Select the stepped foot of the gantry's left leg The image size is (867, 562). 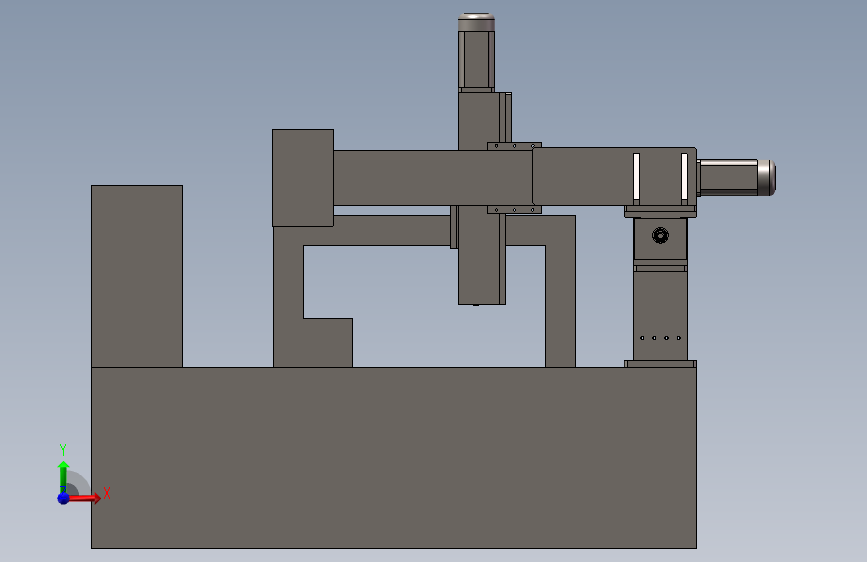pos(328,342)
